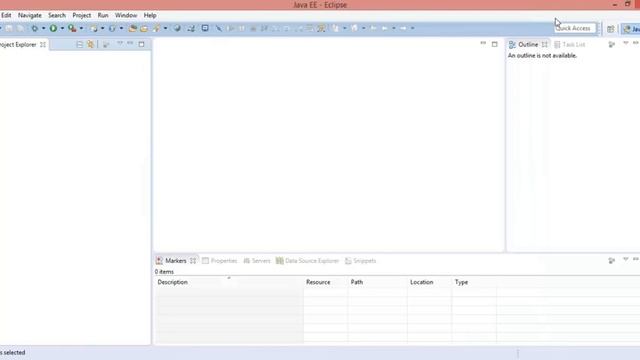Sort by the Type column header
This screenshot has height=360, width=640.
pos(474,282)
